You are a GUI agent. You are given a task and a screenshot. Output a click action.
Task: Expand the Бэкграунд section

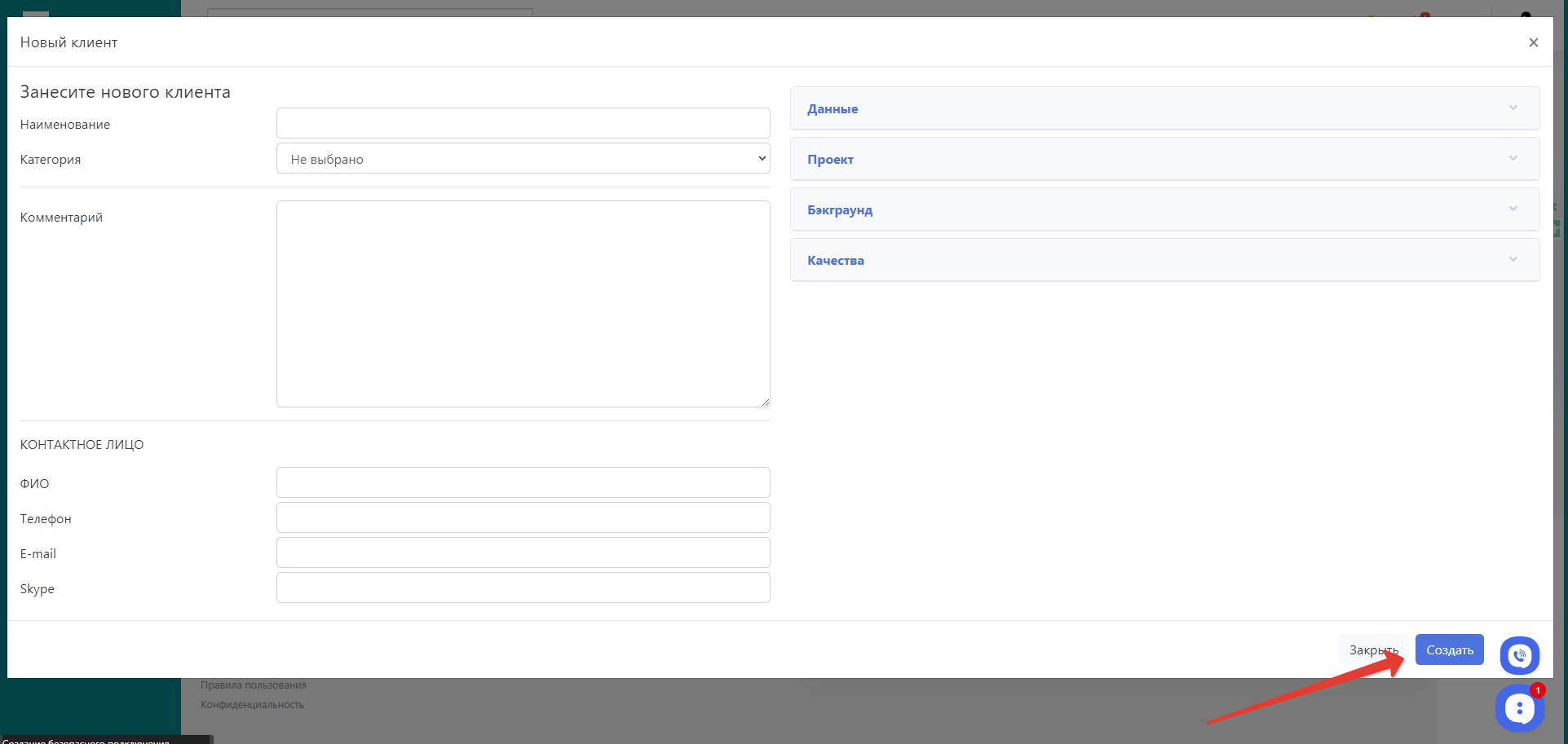click(x=840, y=210)
